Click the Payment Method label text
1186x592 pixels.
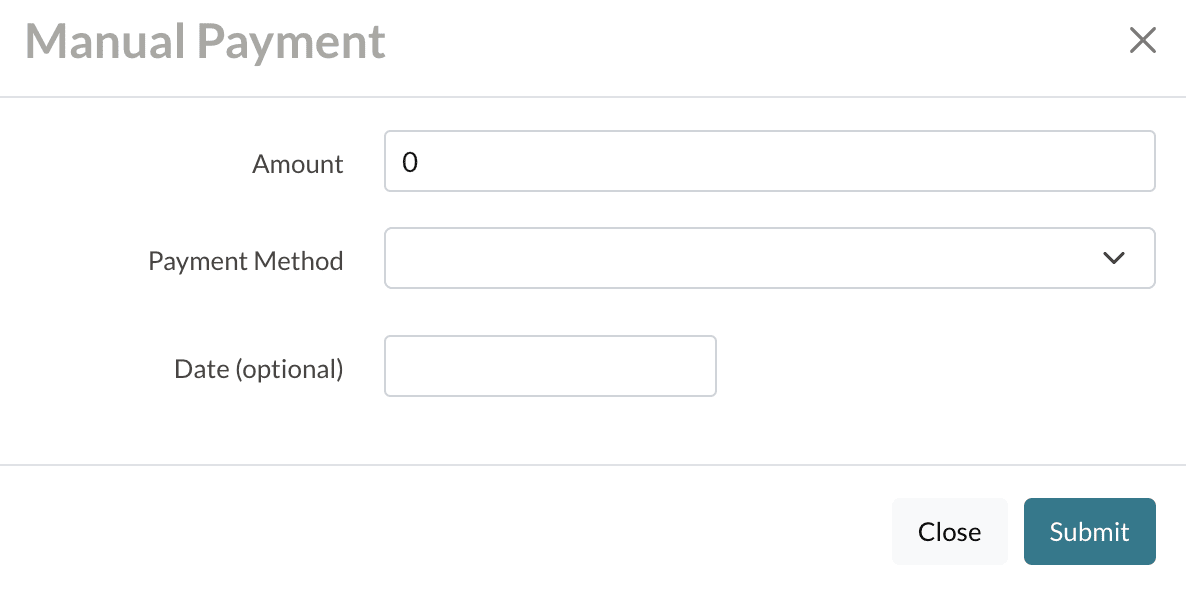(245, 261)
